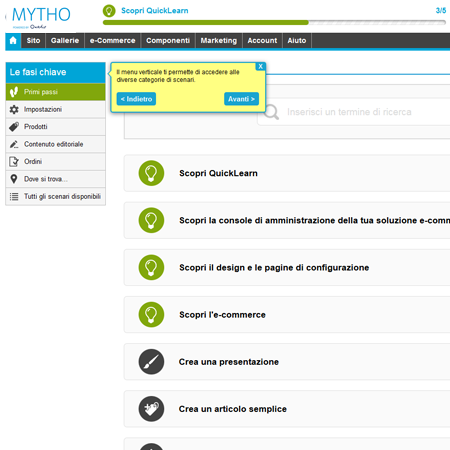Click the Avanti > button
Image resolution: width=450 pixels, height=450 pixels.
click(241, 99)
